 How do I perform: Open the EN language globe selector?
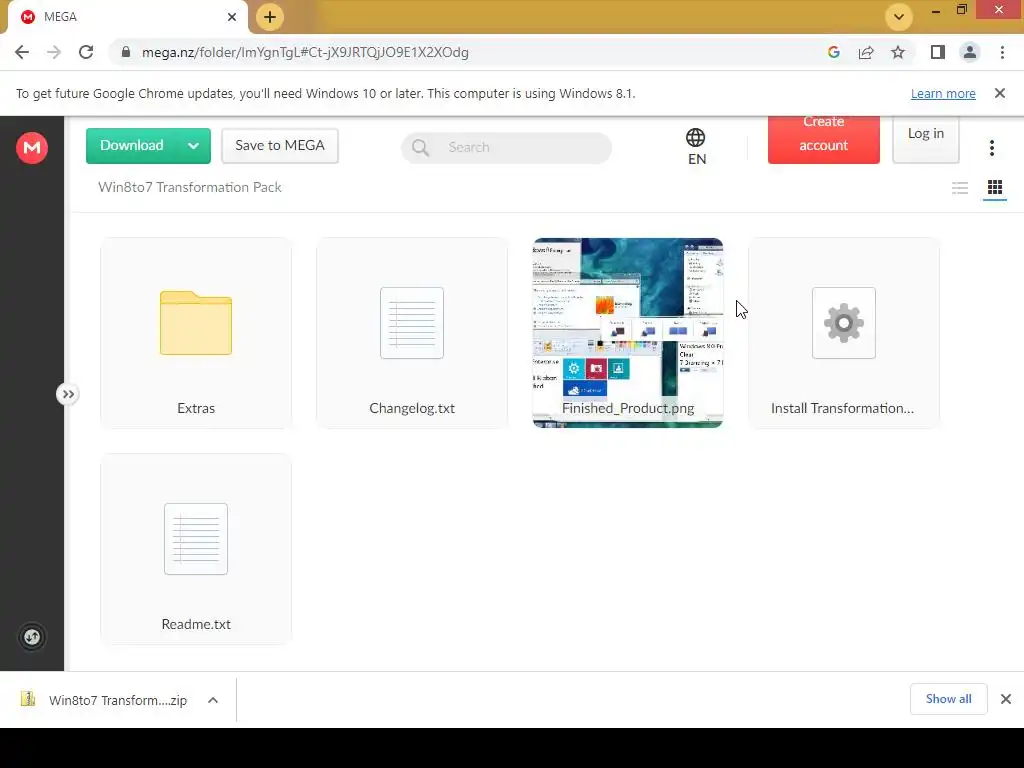tap(696, 147)
